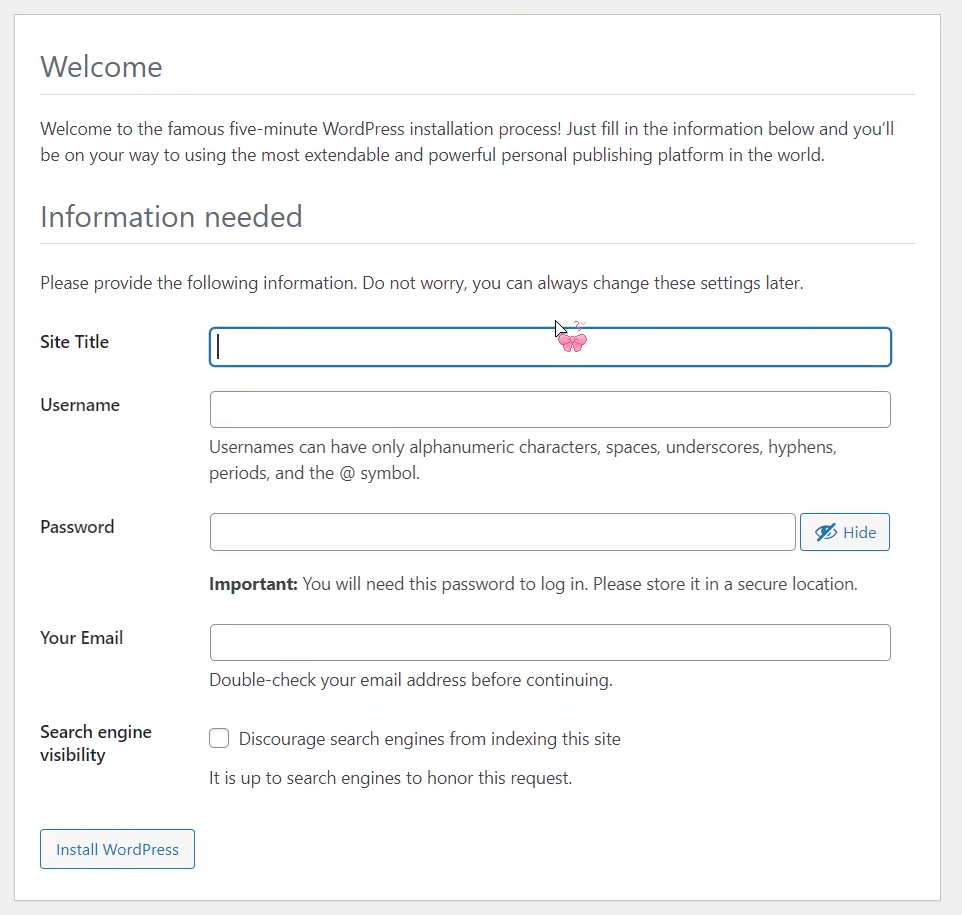Click the "Information needed" heading
This screenshot has width=962, height=915.
coord(171,217)
